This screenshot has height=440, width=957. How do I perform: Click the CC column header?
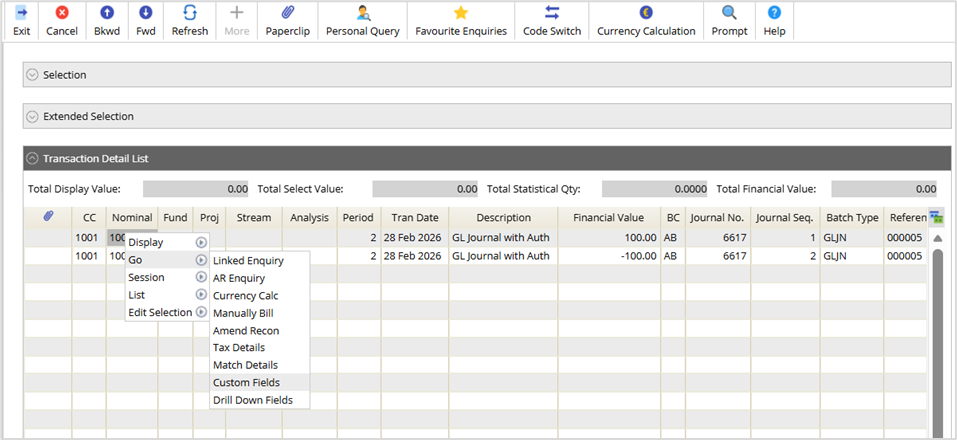click(x=89, y=217)
